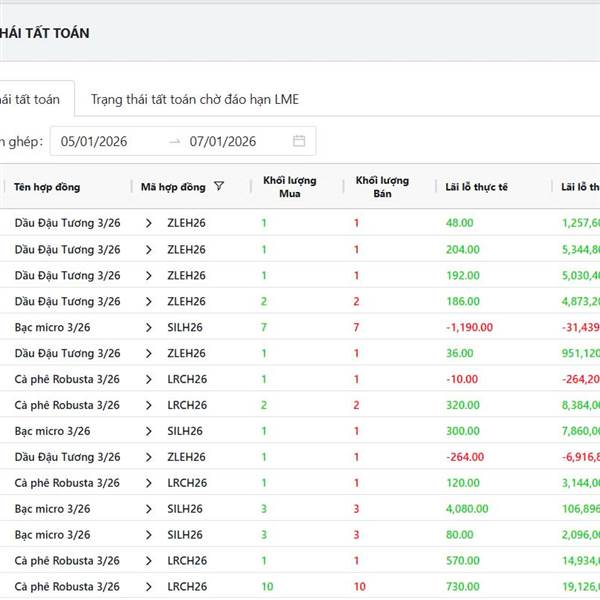The height and width of the screenshot is (600, 600).
Task: Expand the SILH26 row with loss -1,190.00
Action: click(x=149, y=327)
